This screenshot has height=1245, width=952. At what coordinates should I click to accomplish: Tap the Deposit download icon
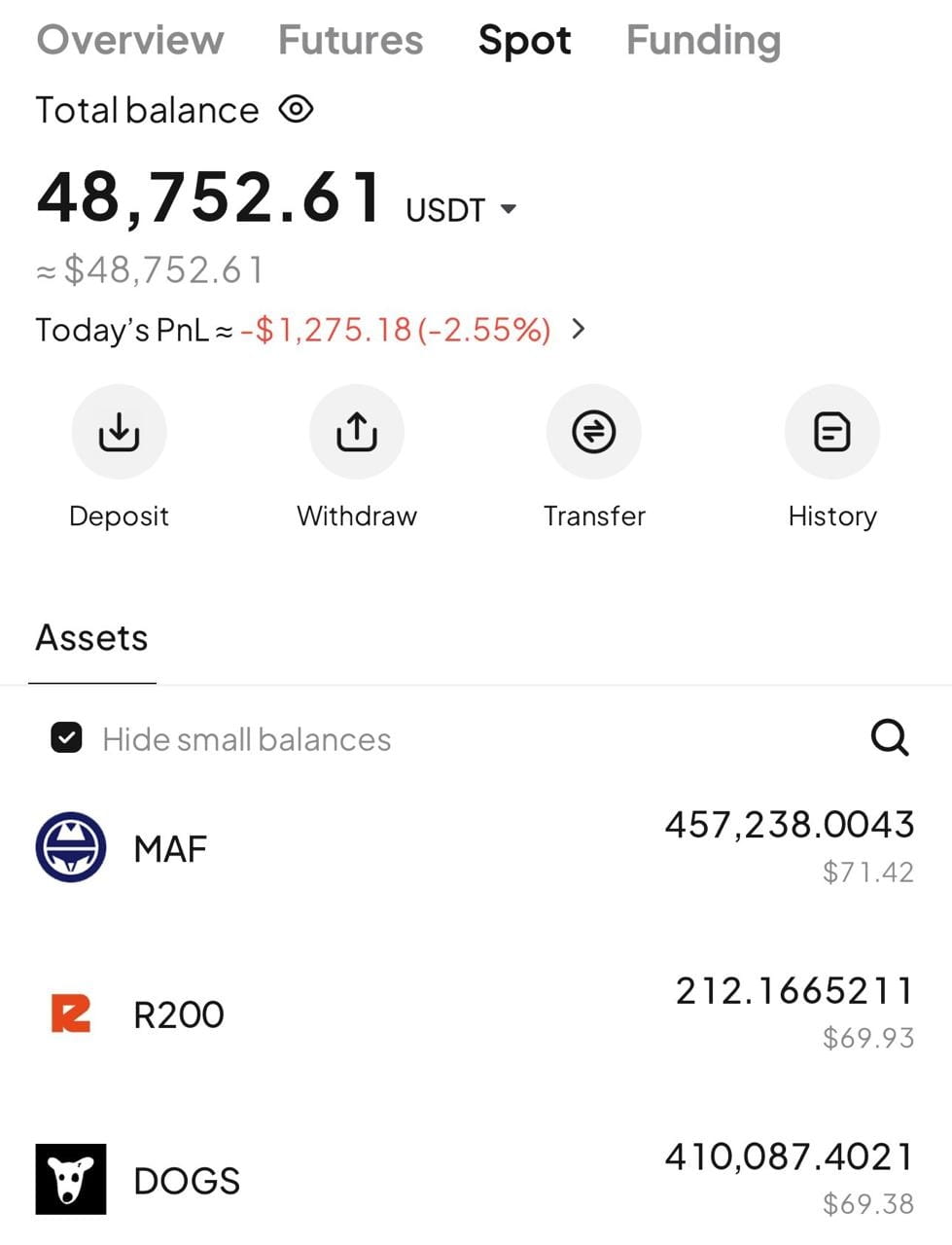tap(119, 432)
